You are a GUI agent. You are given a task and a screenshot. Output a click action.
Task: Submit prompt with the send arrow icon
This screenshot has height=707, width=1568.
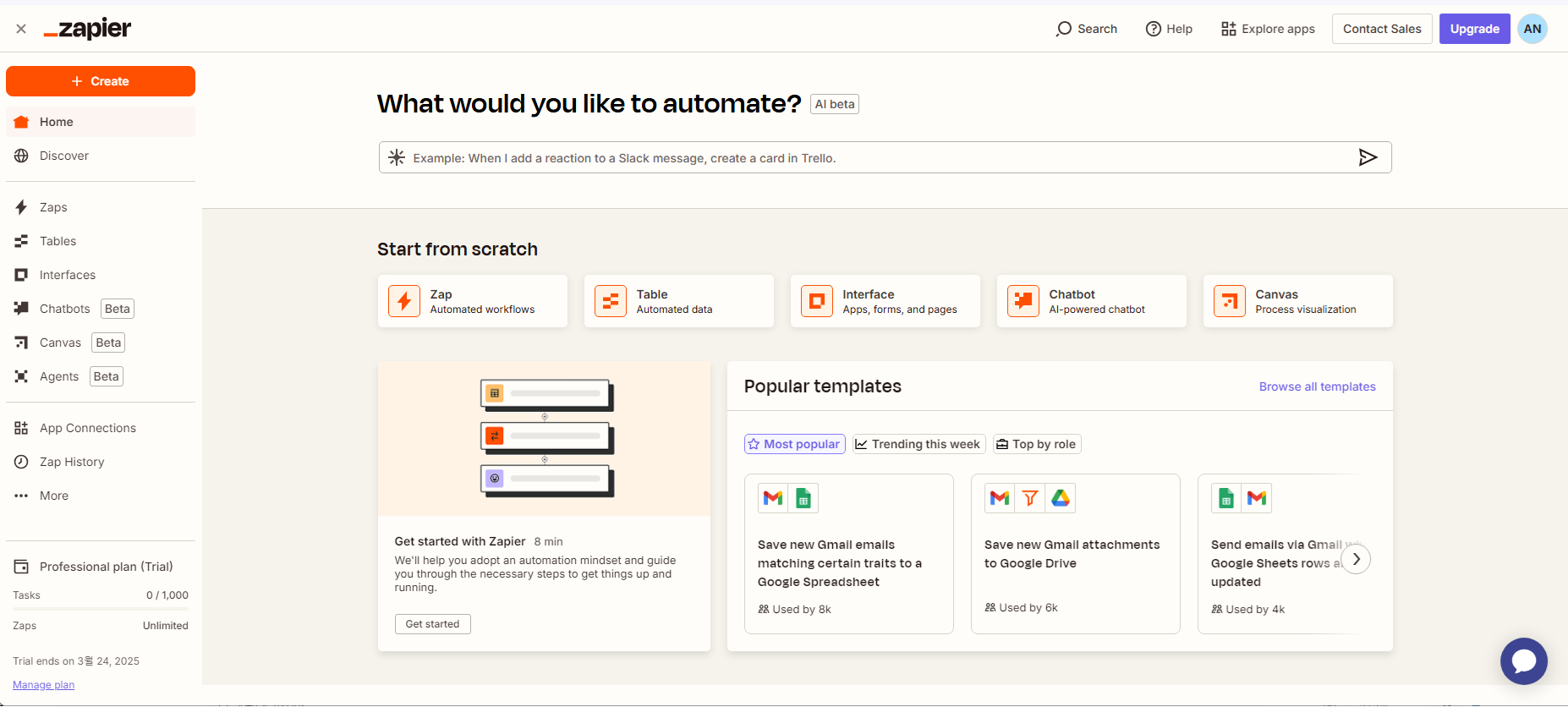click(x=1368, y=157)
